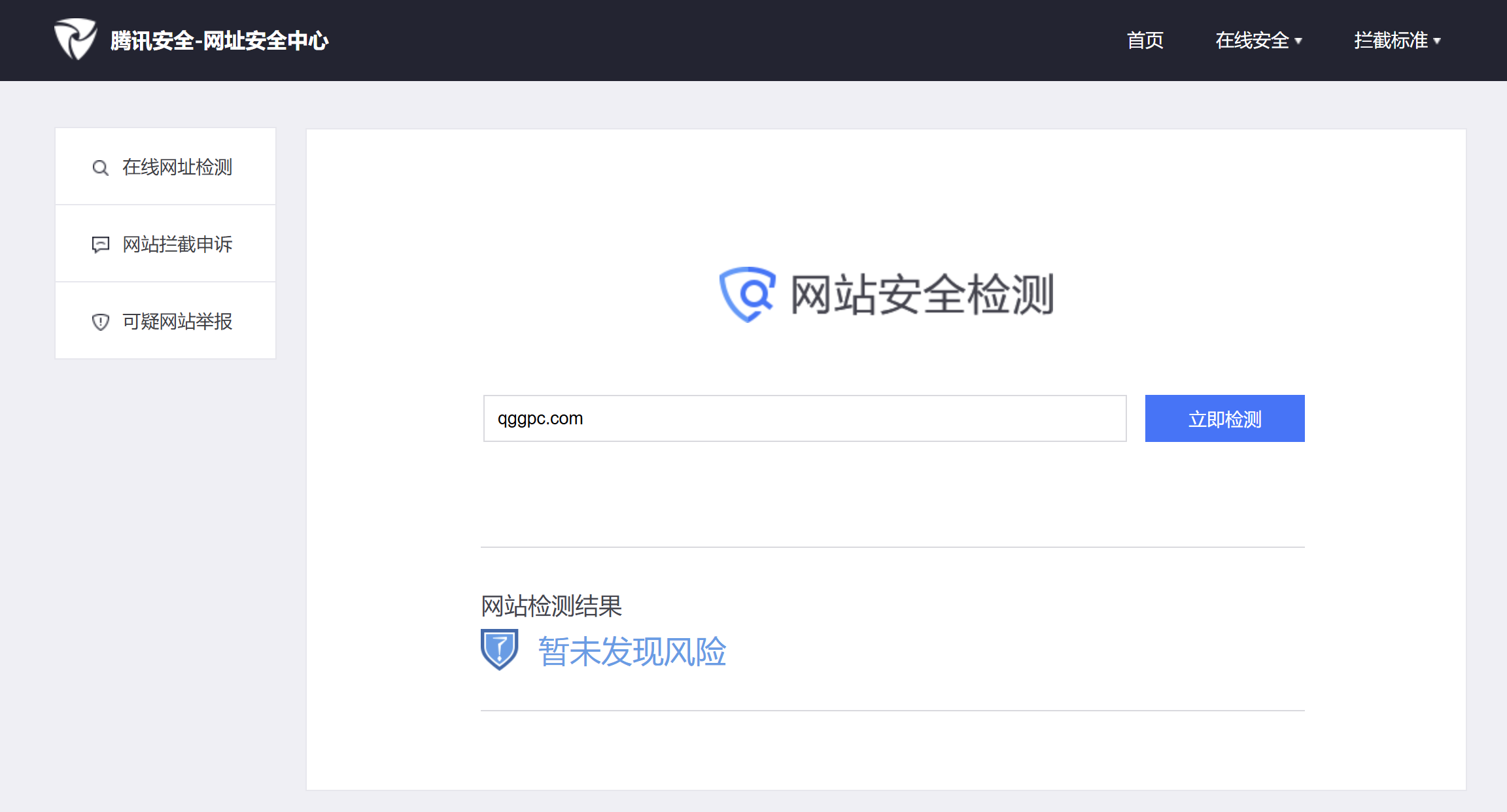
Task: Open the 拦截标准 menu label
Action: [1390, 41]
